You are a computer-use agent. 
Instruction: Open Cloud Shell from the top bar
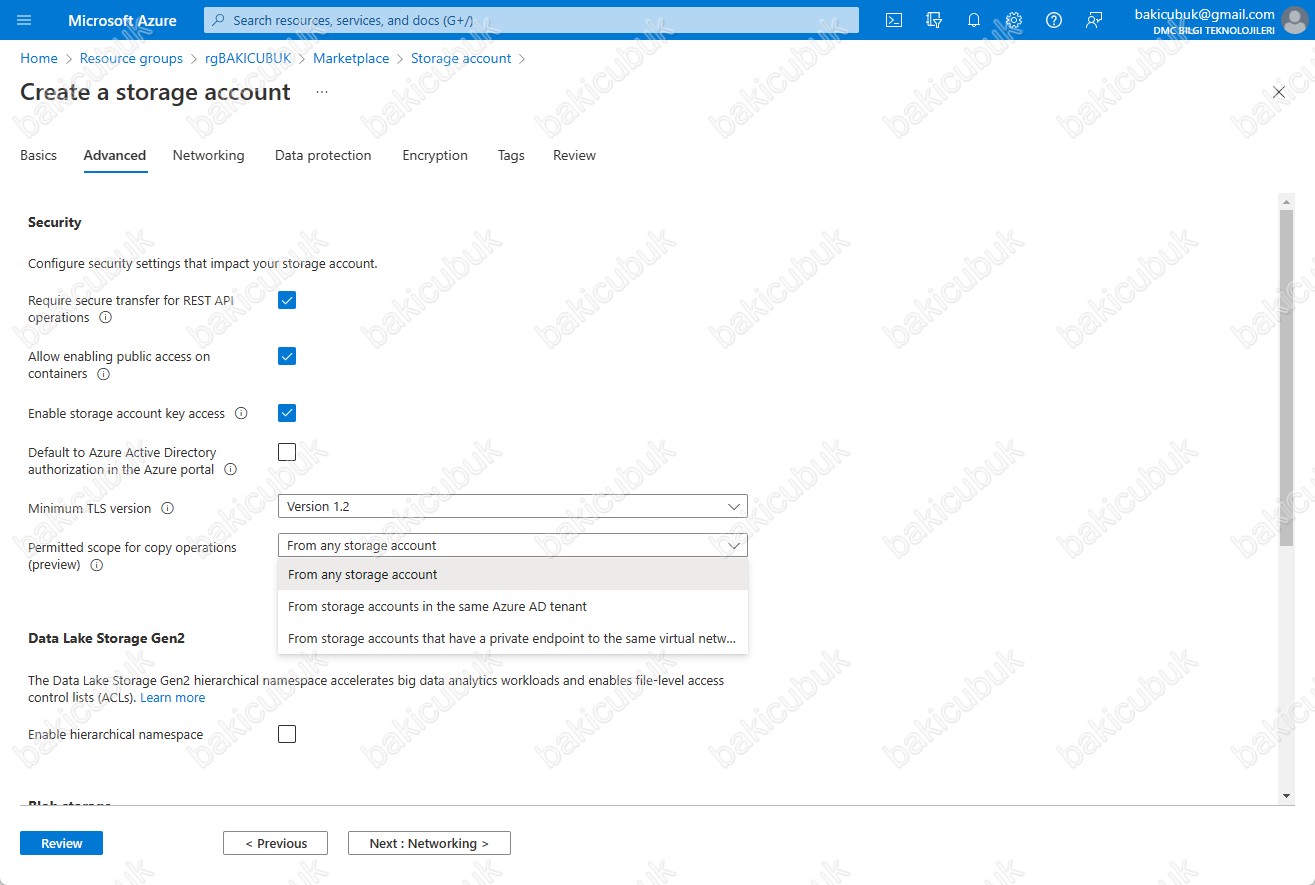[x=895, y=20]
